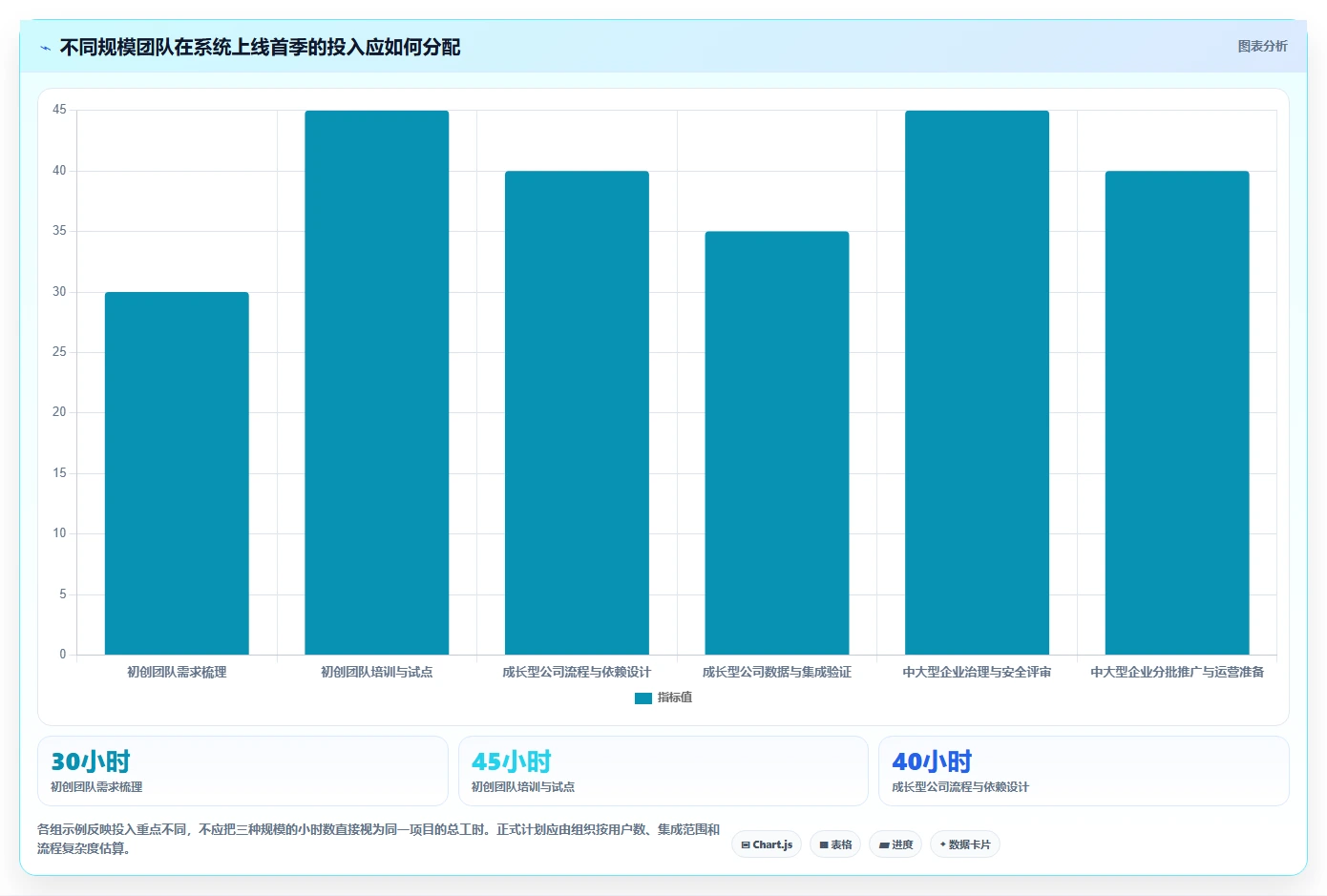Click the y-axis value 30
This screenshot has width=1327, height=896.
pos(59,292)
